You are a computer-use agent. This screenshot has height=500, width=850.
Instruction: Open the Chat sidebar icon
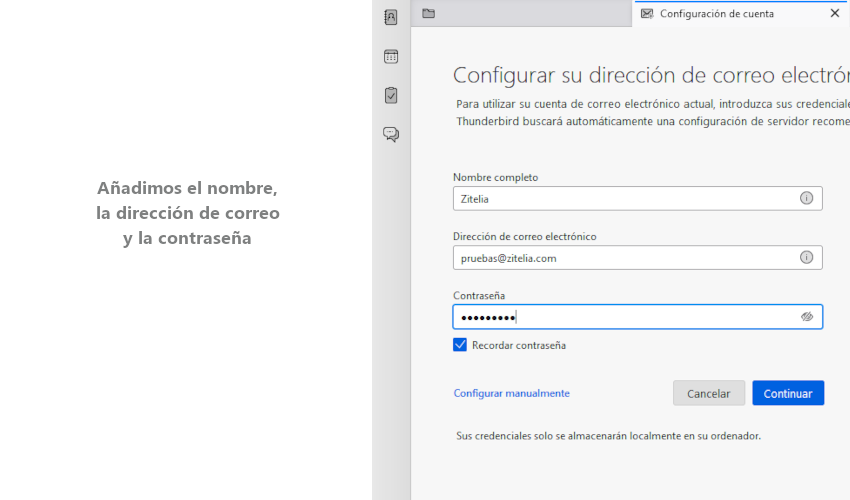(391, 134)
